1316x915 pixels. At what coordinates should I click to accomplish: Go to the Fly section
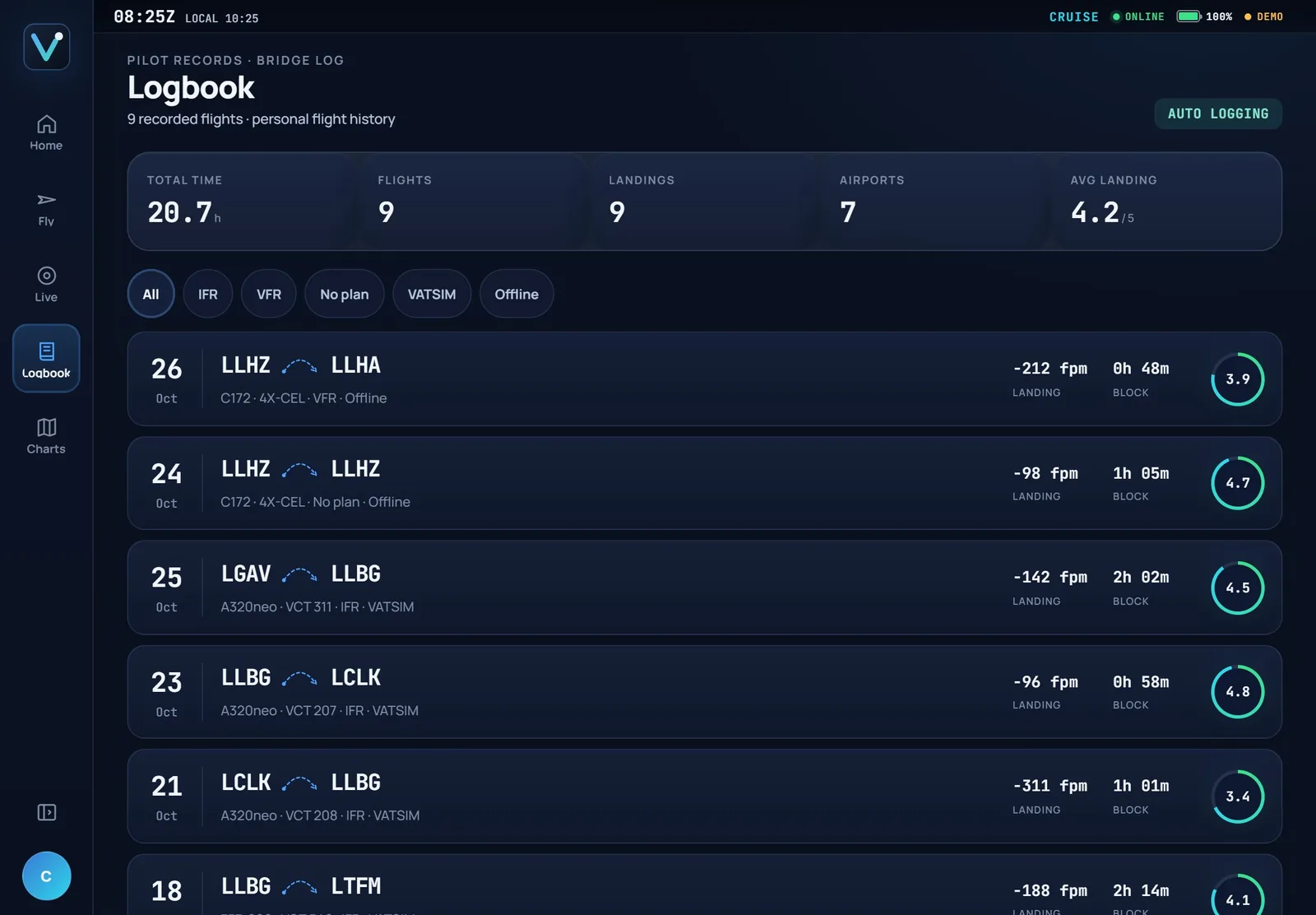point(46,209)
